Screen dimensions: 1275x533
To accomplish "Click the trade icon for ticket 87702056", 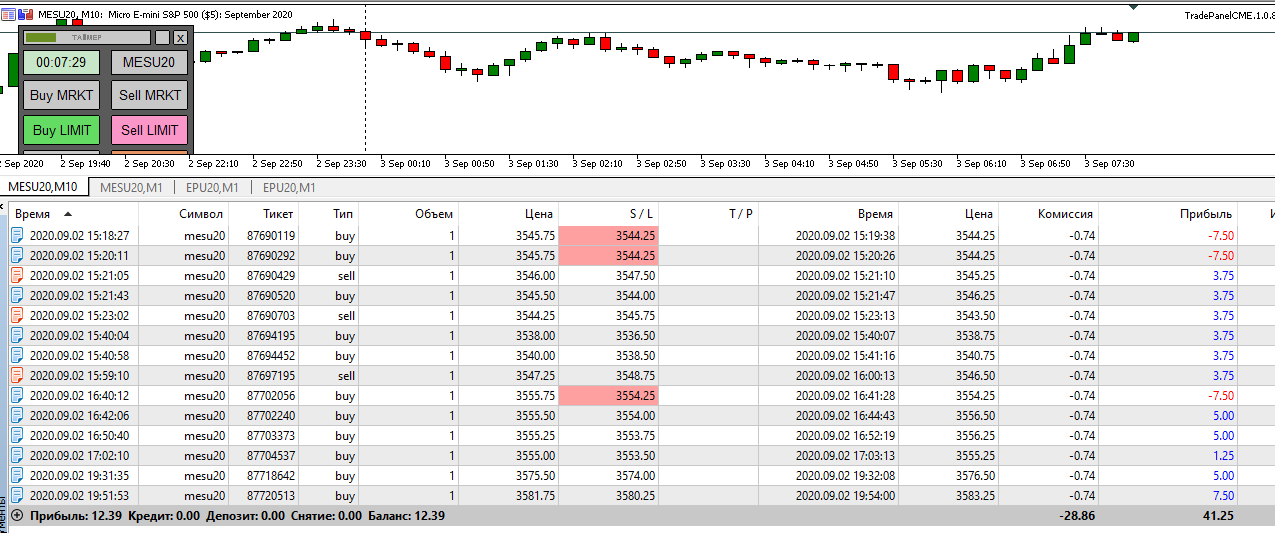I will (x=17, y=395).
